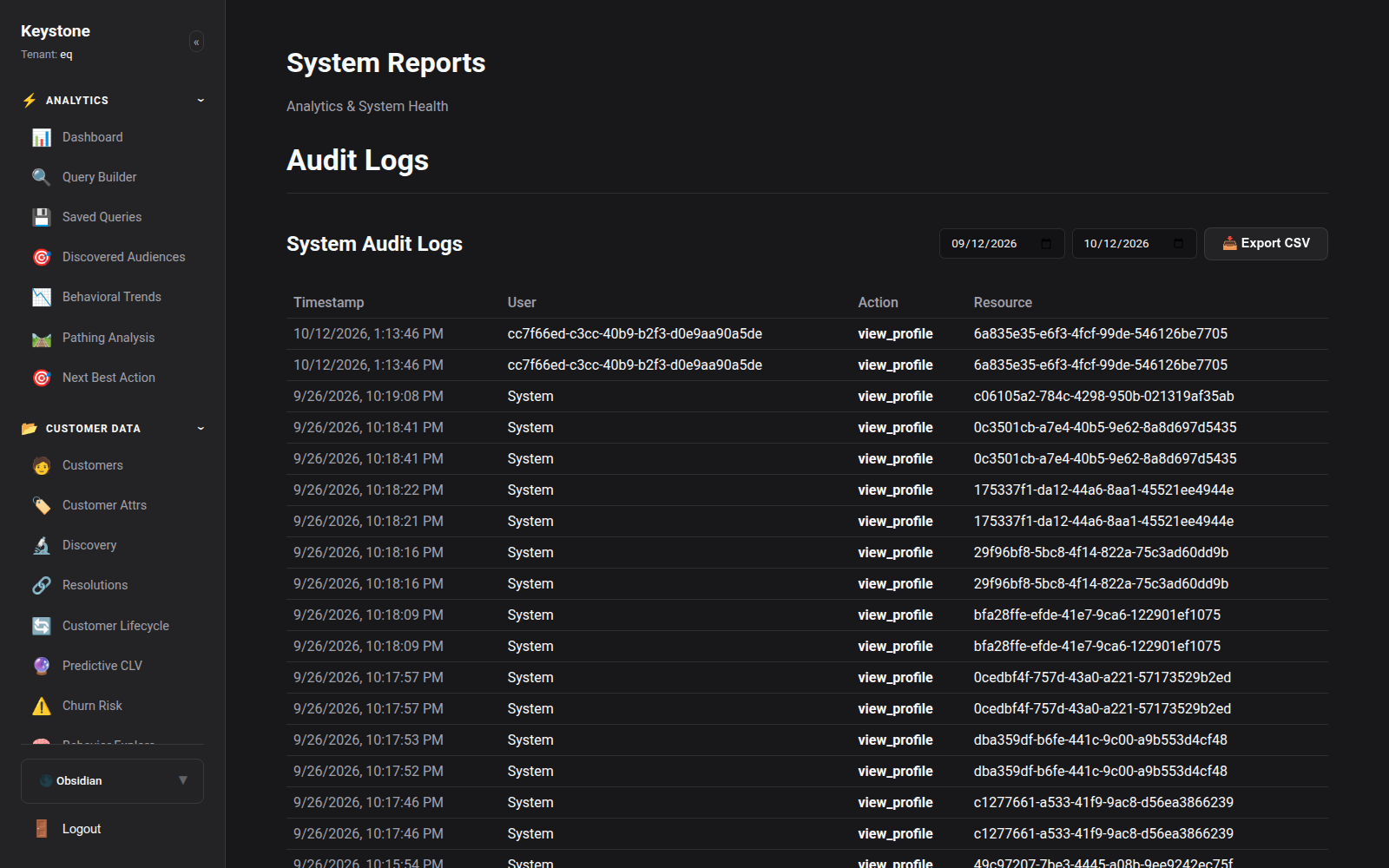Click the Keystone app title
This screenshot has width=1389, height=868.
pos(56,31)
